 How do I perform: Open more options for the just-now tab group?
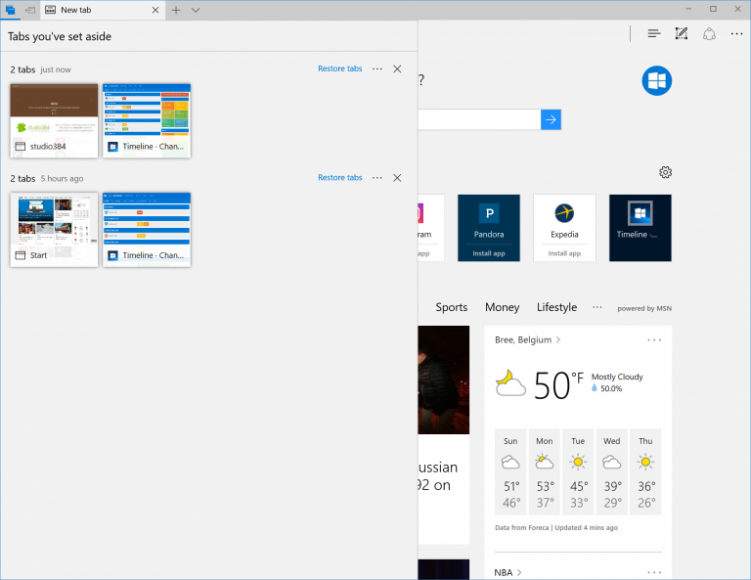pos(377,69)
